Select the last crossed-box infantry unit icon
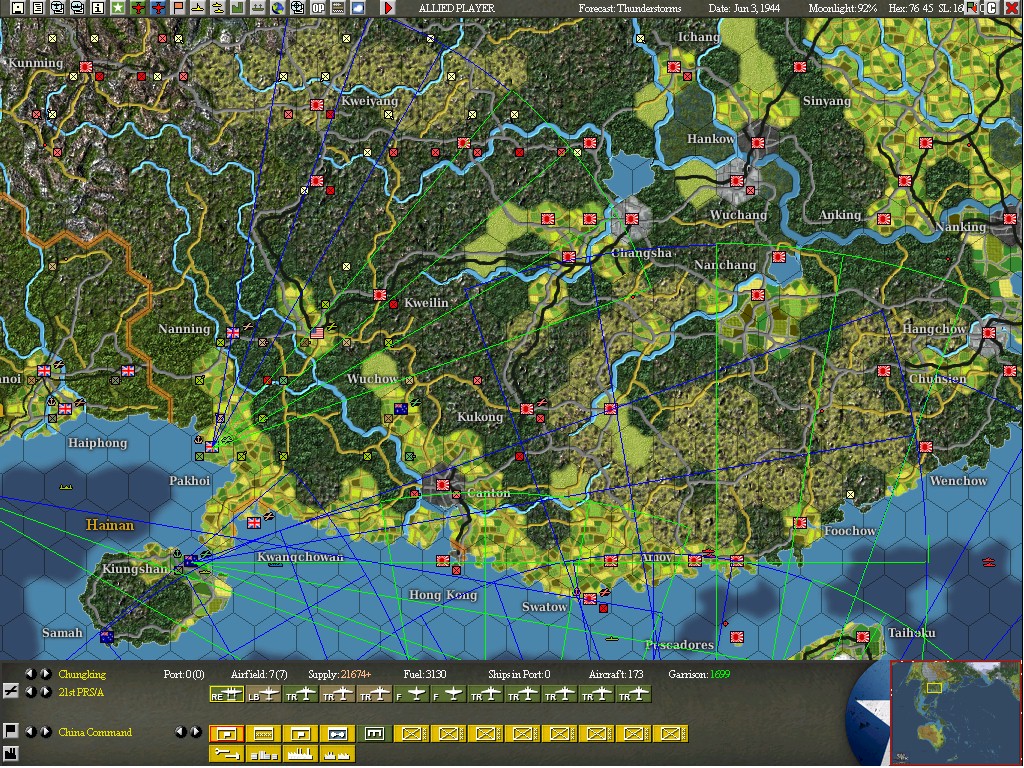Viewport: 1024px width, 768px height. coord(671,734)
